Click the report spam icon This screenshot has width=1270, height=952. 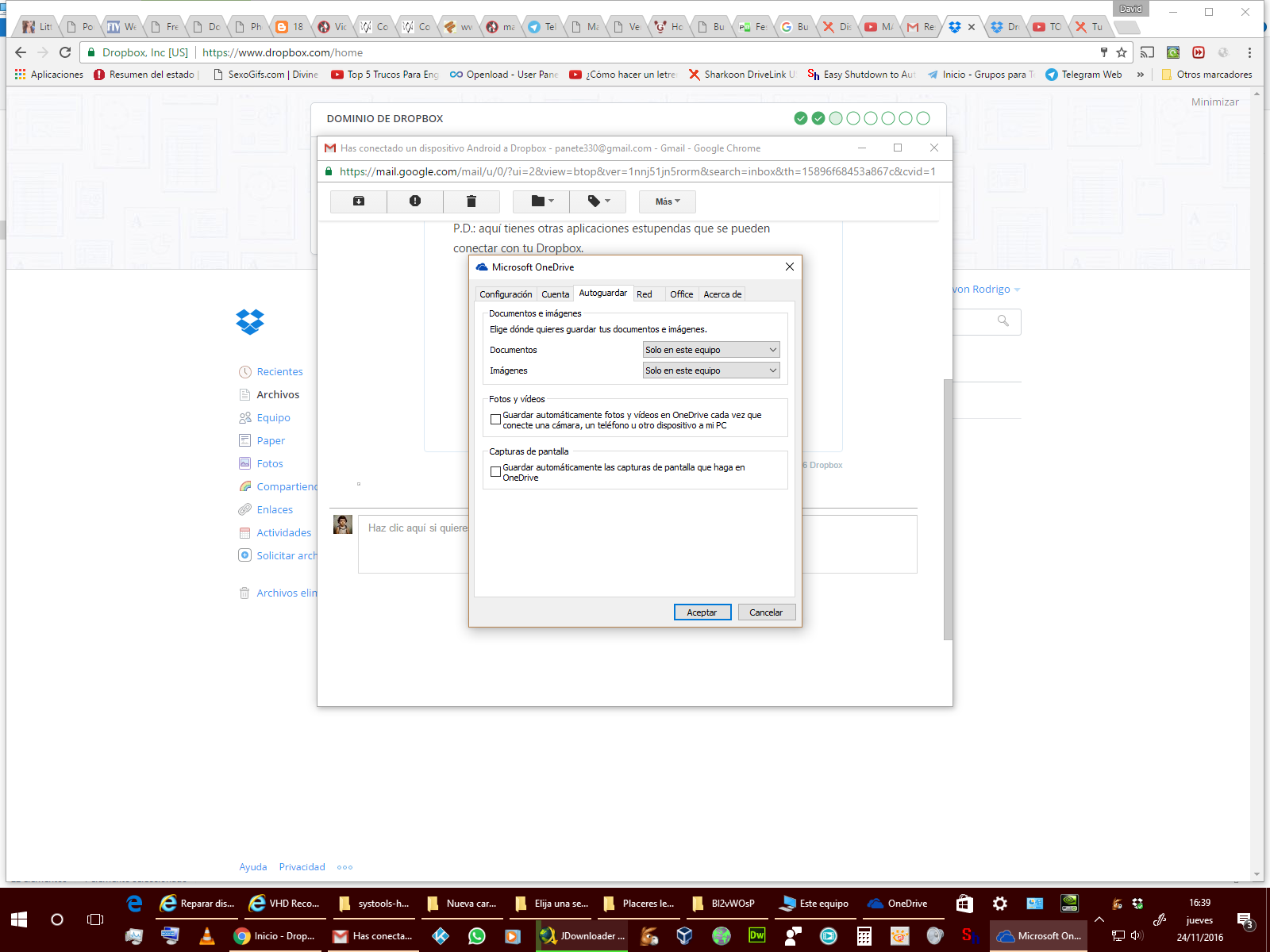pyautogui.click(x=415, y=202)
